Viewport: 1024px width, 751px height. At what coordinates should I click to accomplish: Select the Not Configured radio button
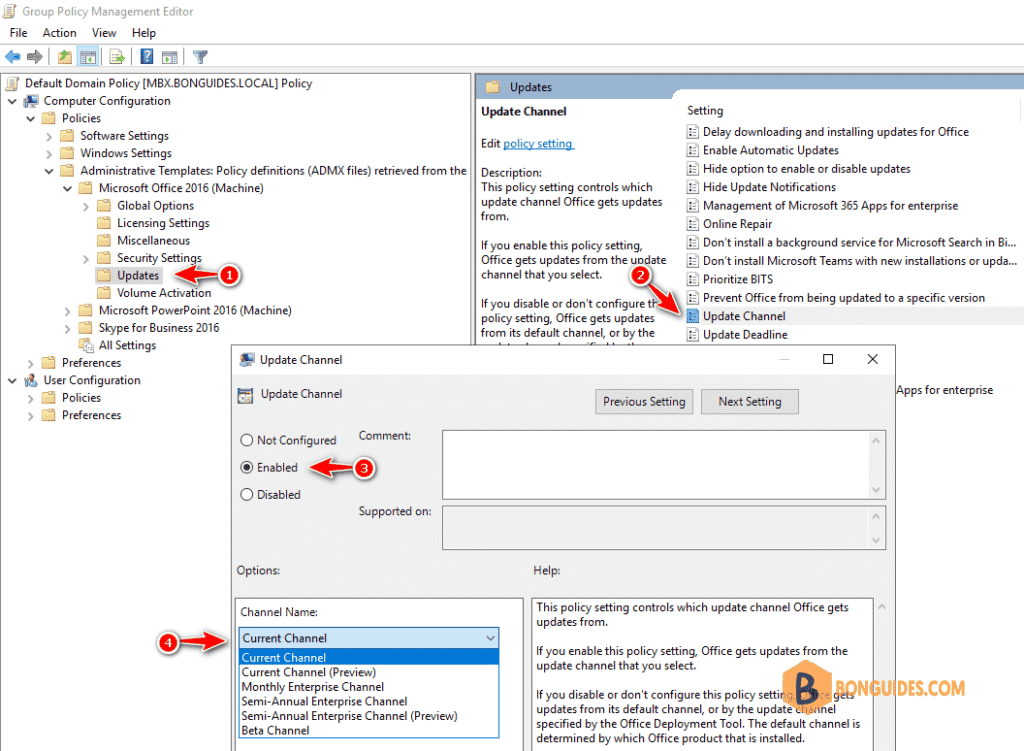247,440
